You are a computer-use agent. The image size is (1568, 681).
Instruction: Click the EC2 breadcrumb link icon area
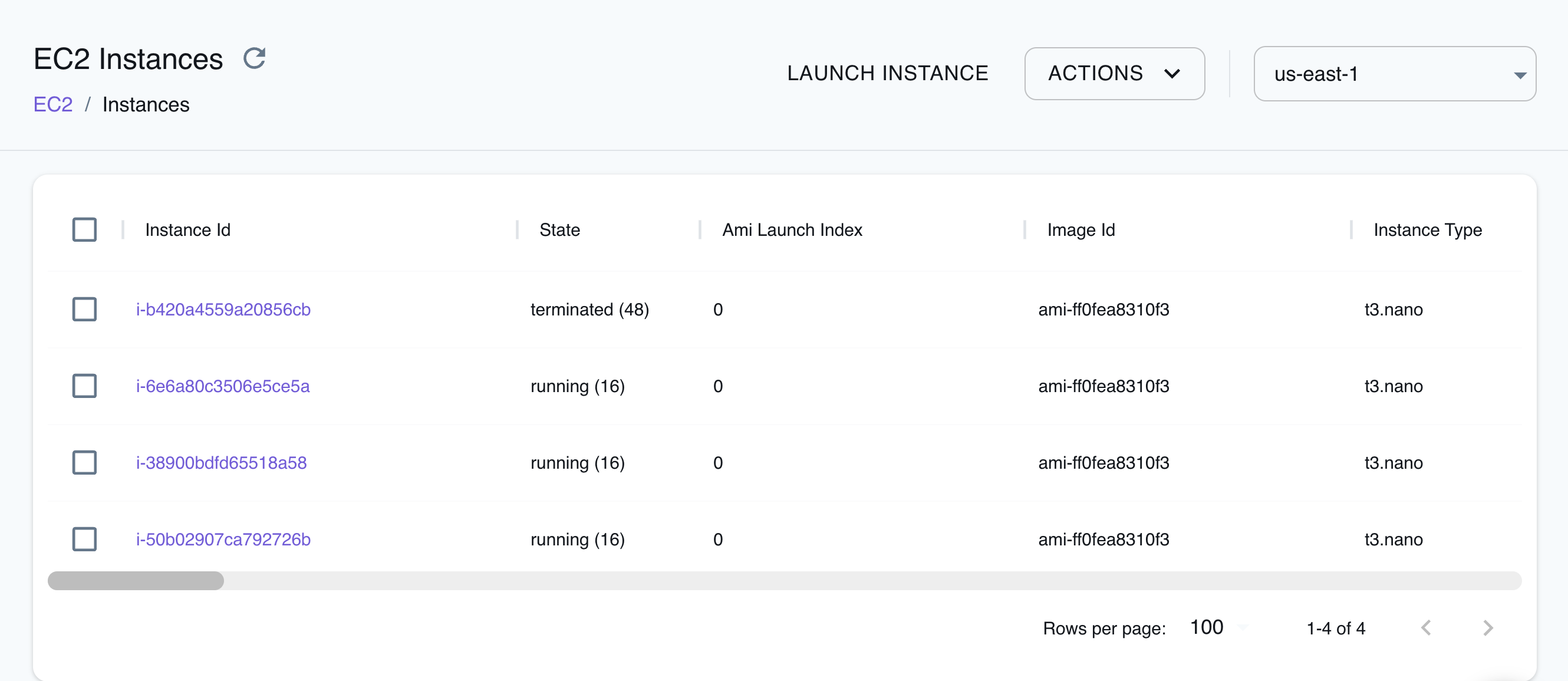(x=53, y=104)
